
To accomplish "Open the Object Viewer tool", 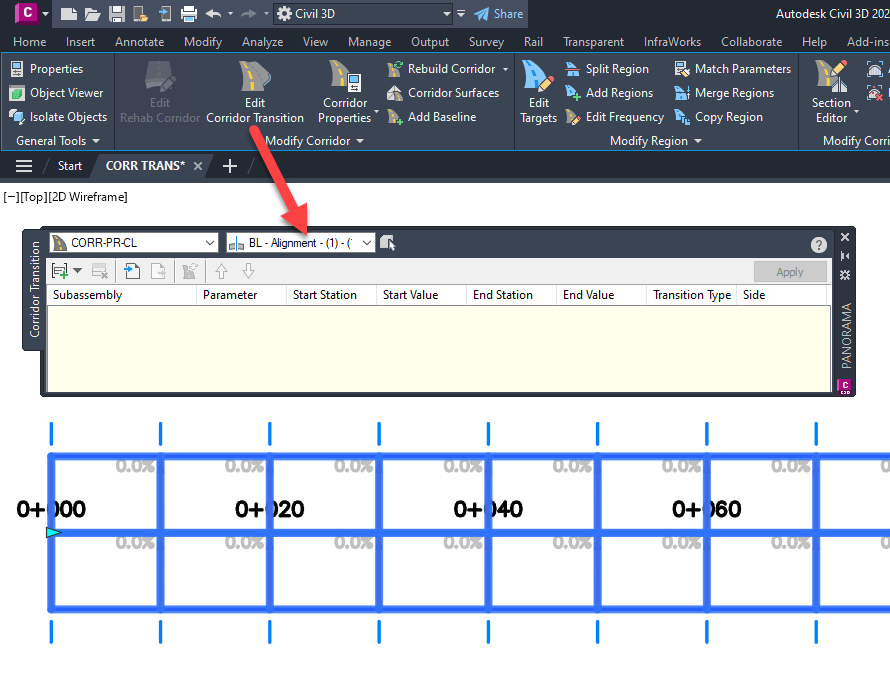I will tap(57, 92).
